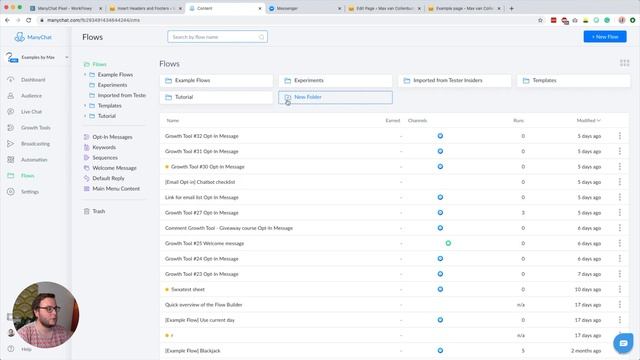
Task: Open the Tutorial folder card
Action: 216,97
